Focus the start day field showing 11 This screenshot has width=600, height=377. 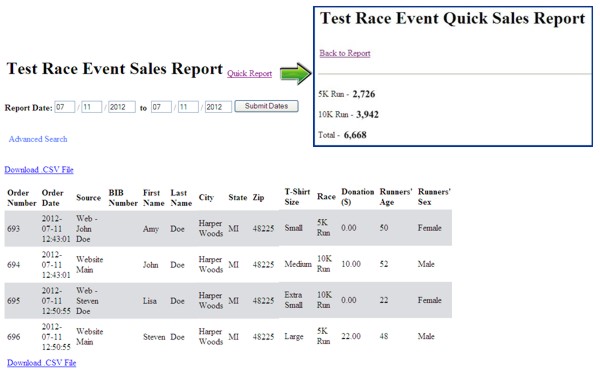click(x=91, y=107)
